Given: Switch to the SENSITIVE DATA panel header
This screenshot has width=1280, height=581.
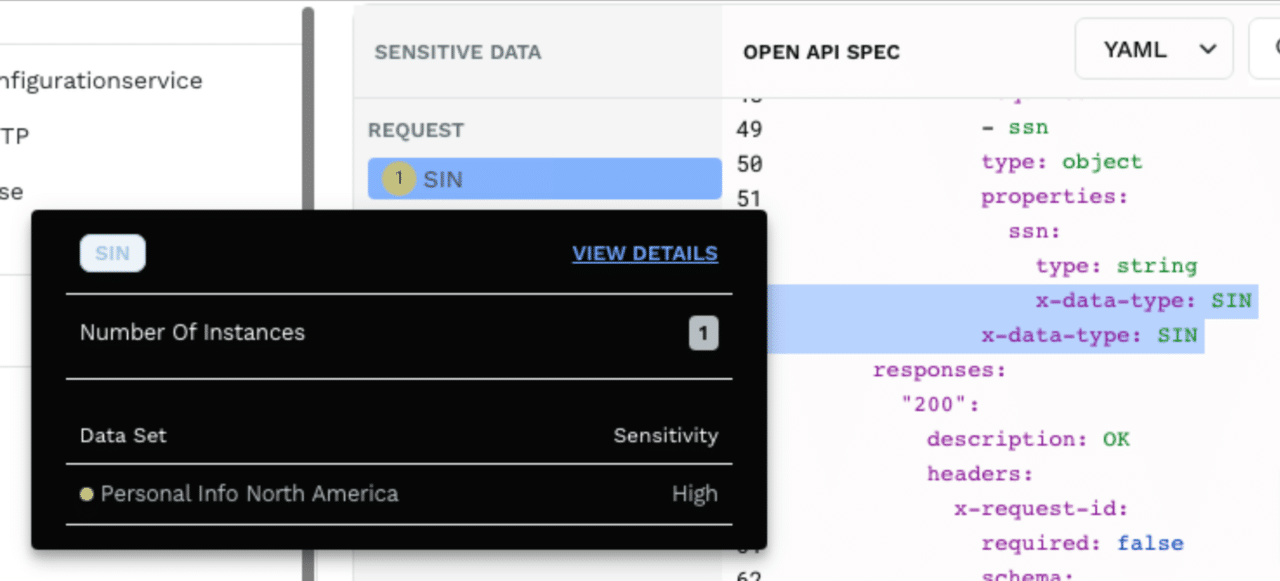Looking at the screenshot, I should [457, 52].
